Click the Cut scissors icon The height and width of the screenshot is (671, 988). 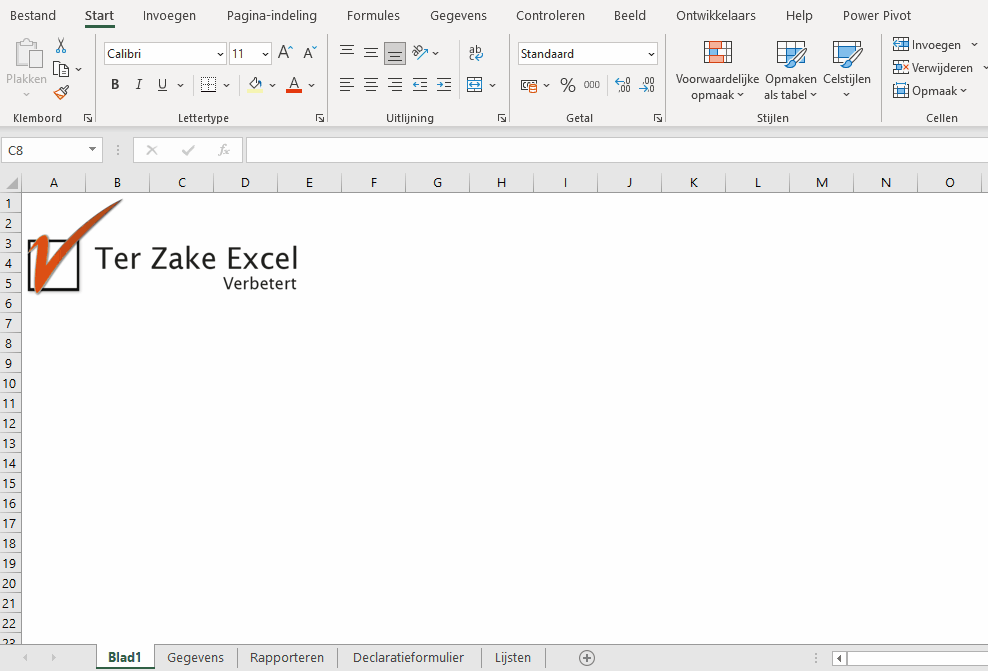(x=61, y=45)
